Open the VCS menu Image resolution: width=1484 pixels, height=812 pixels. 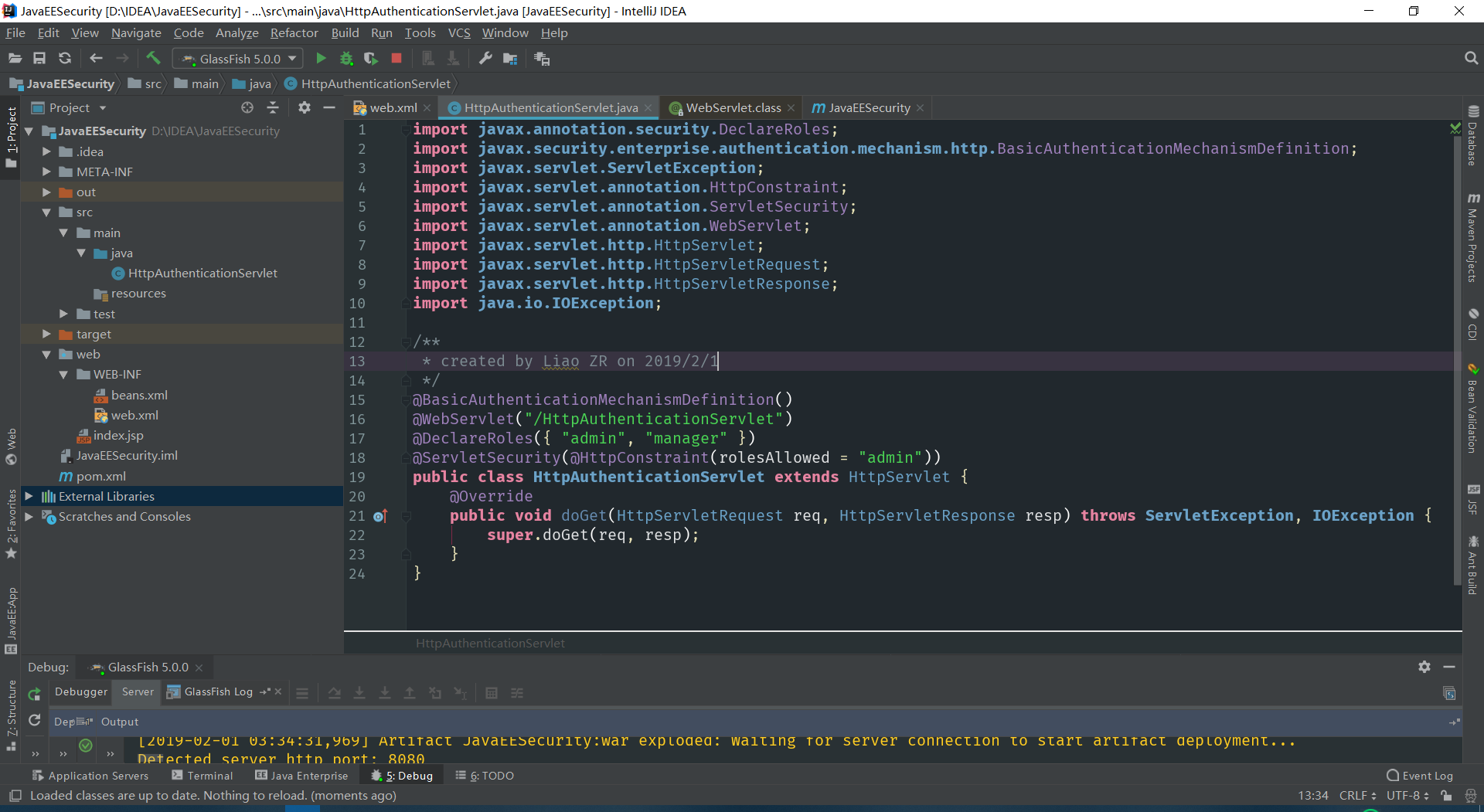click(x=459, y=32)
